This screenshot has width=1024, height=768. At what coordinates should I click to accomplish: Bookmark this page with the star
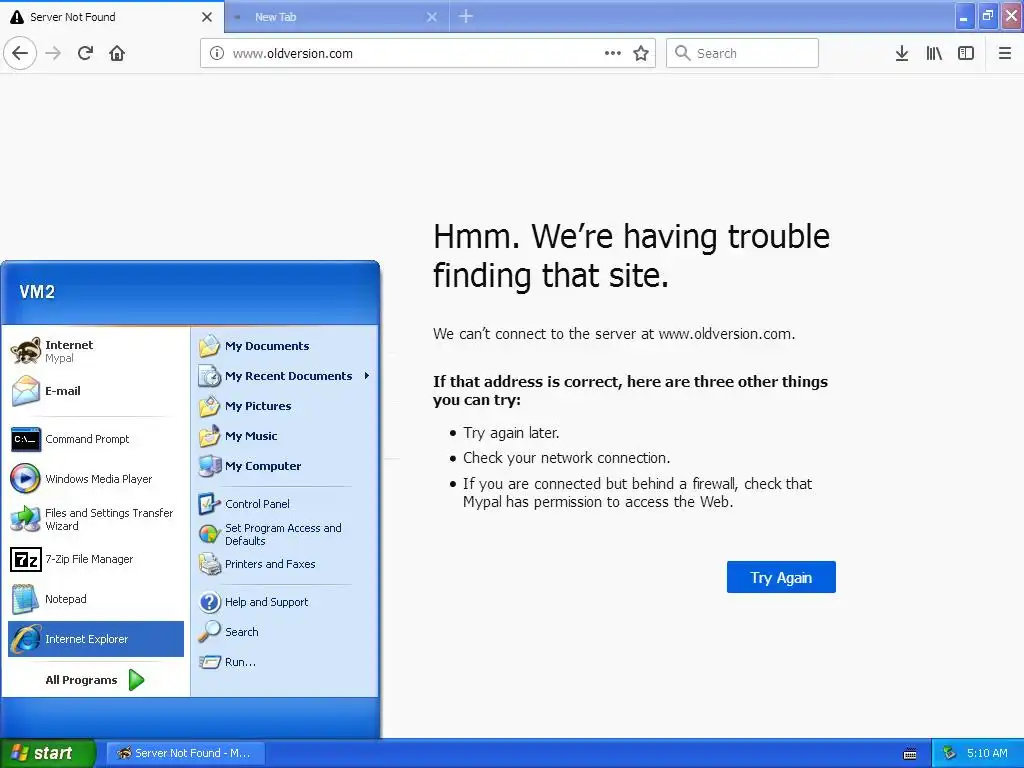[641, 54]
